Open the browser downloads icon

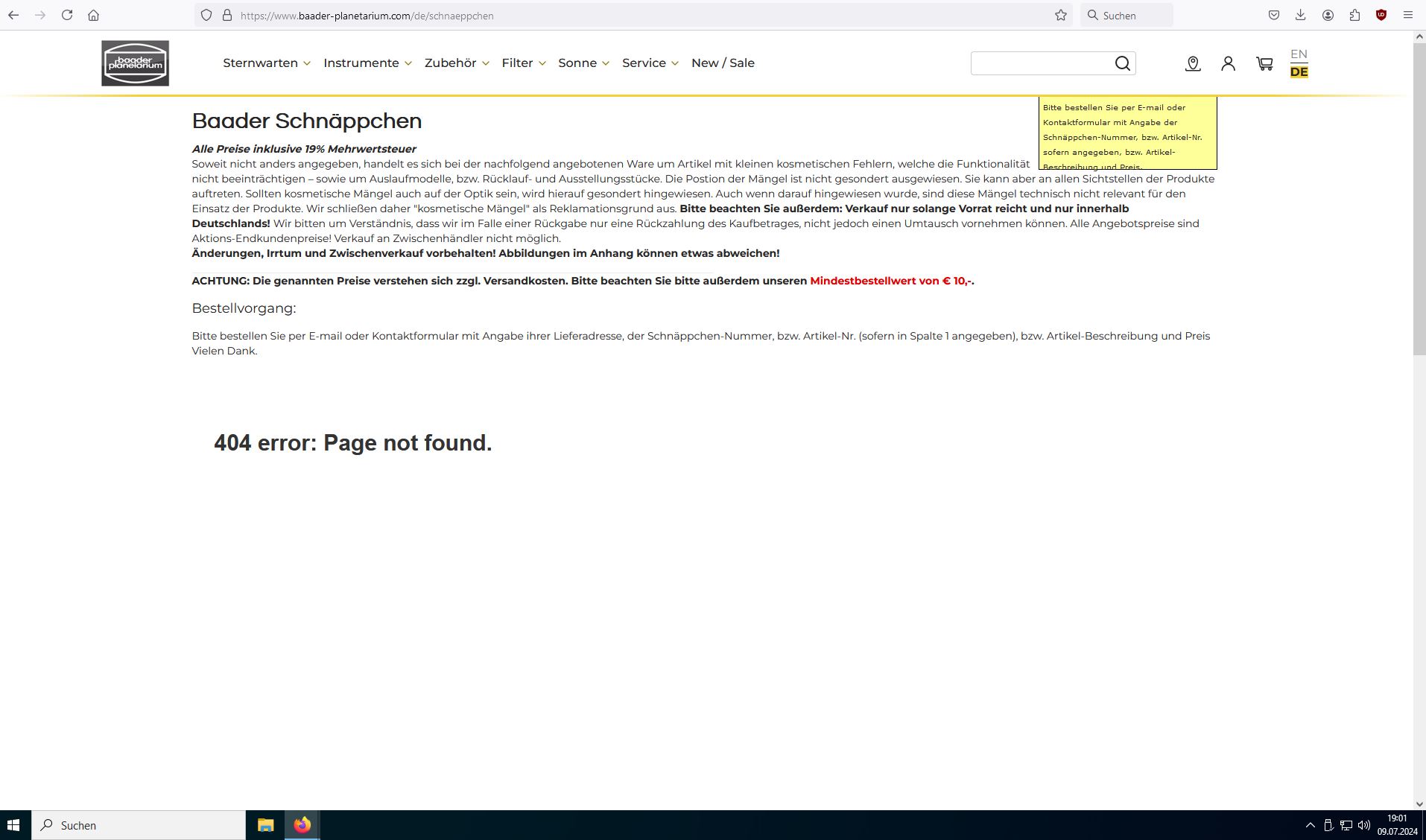click(1301, 15)
